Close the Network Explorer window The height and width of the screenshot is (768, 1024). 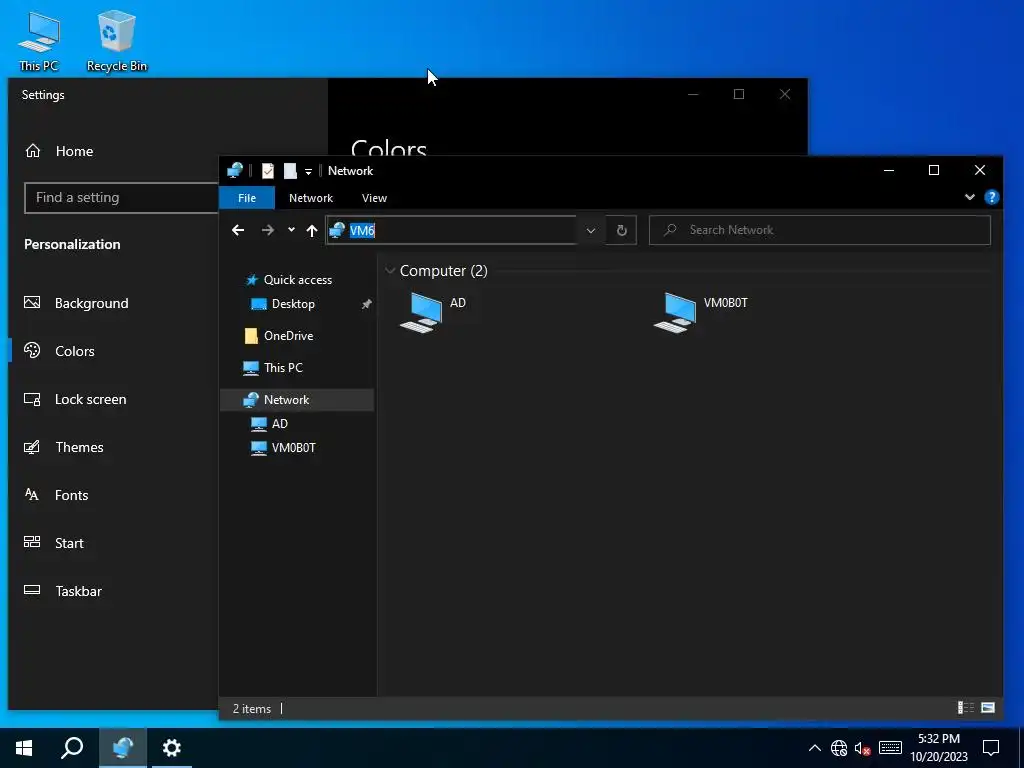coord(980,170)
